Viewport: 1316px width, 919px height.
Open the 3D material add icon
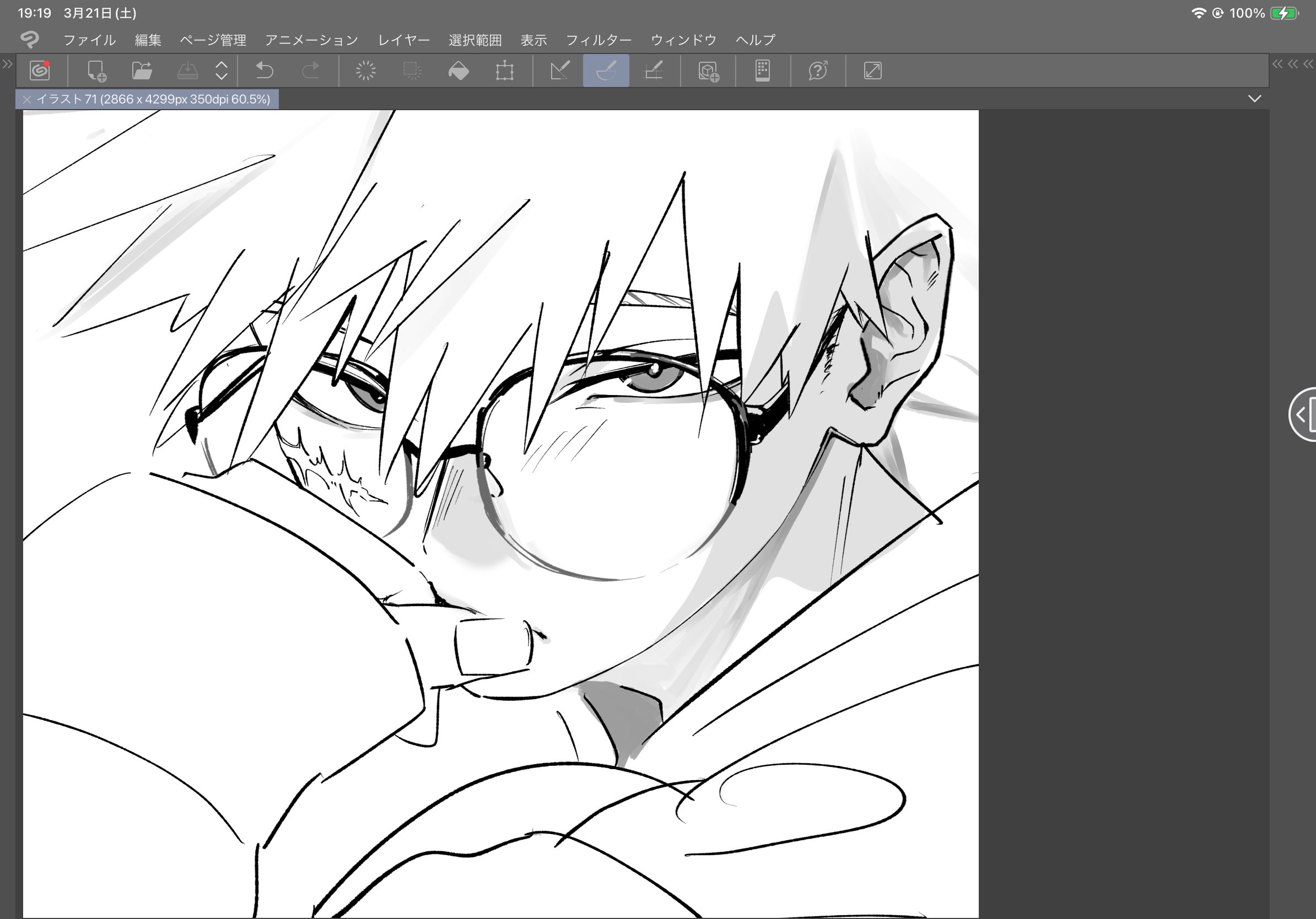(709, 71)
